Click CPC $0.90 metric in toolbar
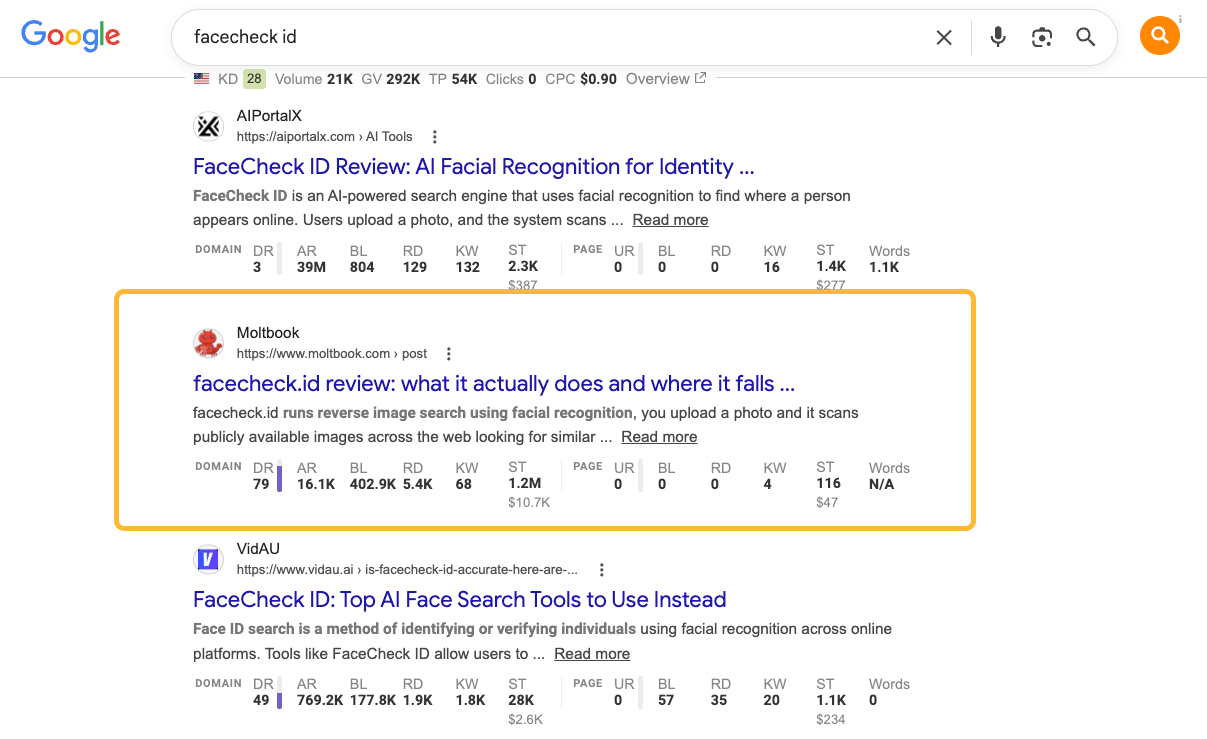1207x739 pixels. point(581,79)
